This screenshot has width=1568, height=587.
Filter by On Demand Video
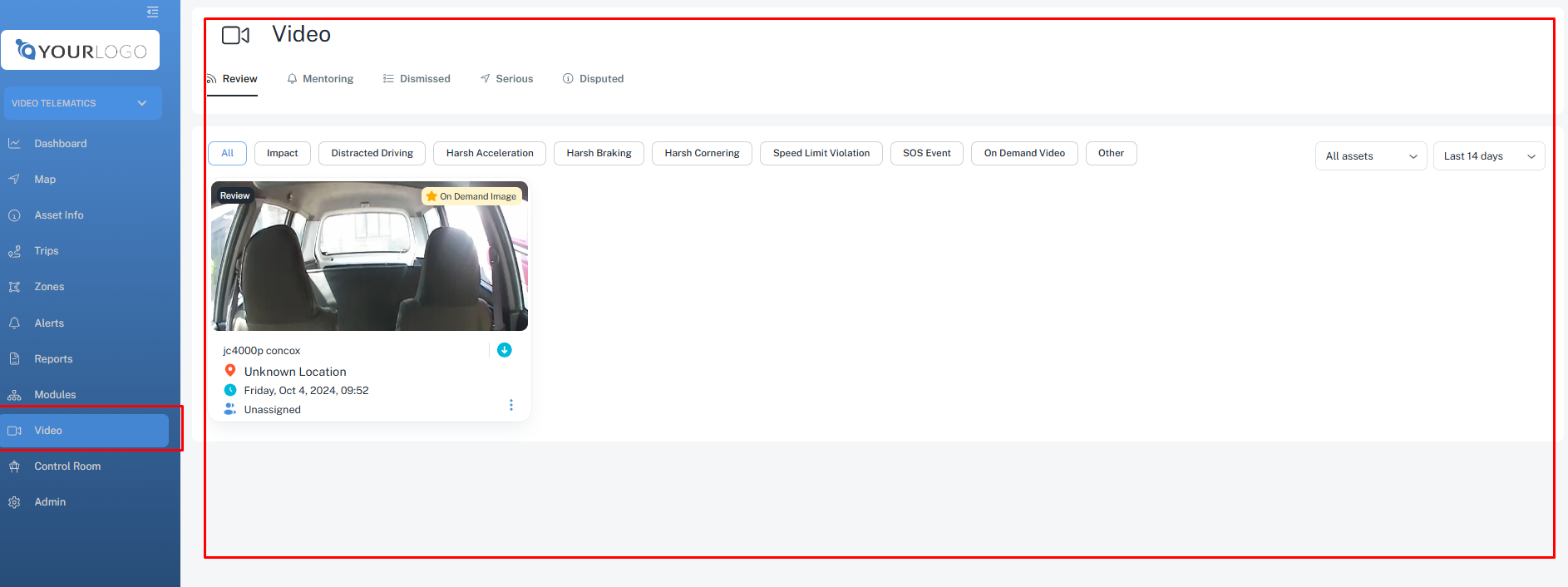pos(1024,153)
